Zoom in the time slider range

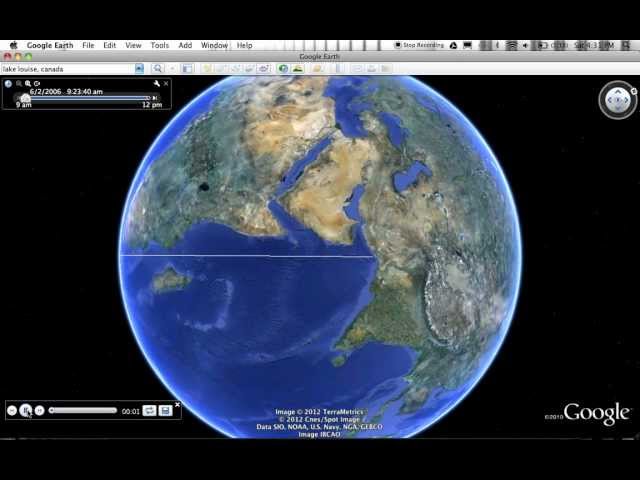(28, 84)
